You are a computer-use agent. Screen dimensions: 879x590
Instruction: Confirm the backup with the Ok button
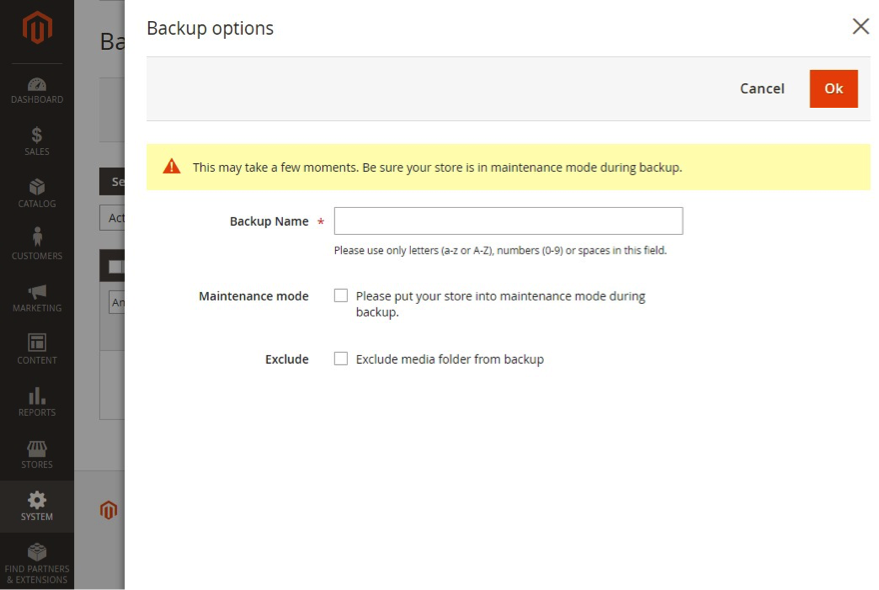[833, 88]
